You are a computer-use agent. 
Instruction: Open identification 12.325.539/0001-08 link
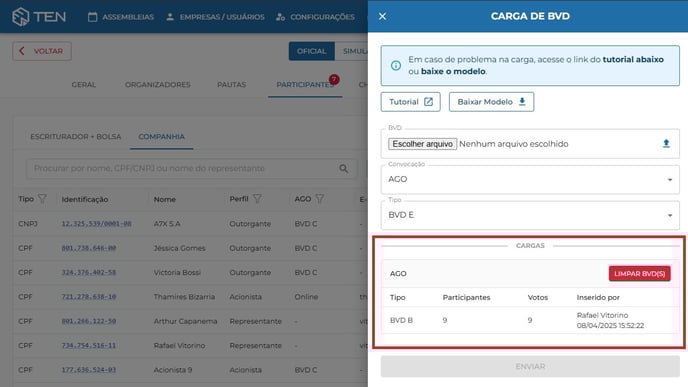pos(97,224)
